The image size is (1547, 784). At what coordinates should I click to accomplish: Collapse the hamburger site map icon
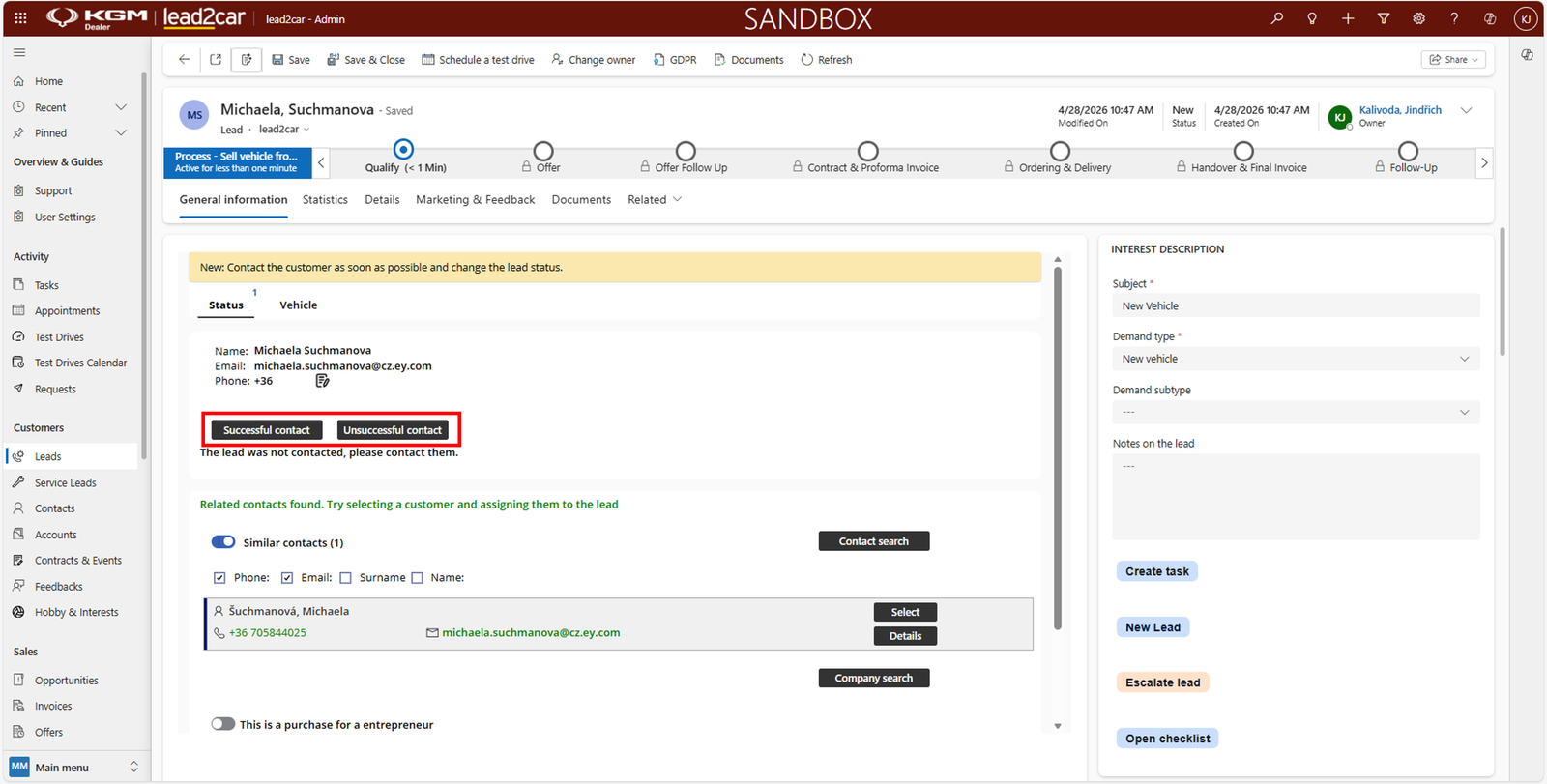pyautogui.click(x=19, y=53)
